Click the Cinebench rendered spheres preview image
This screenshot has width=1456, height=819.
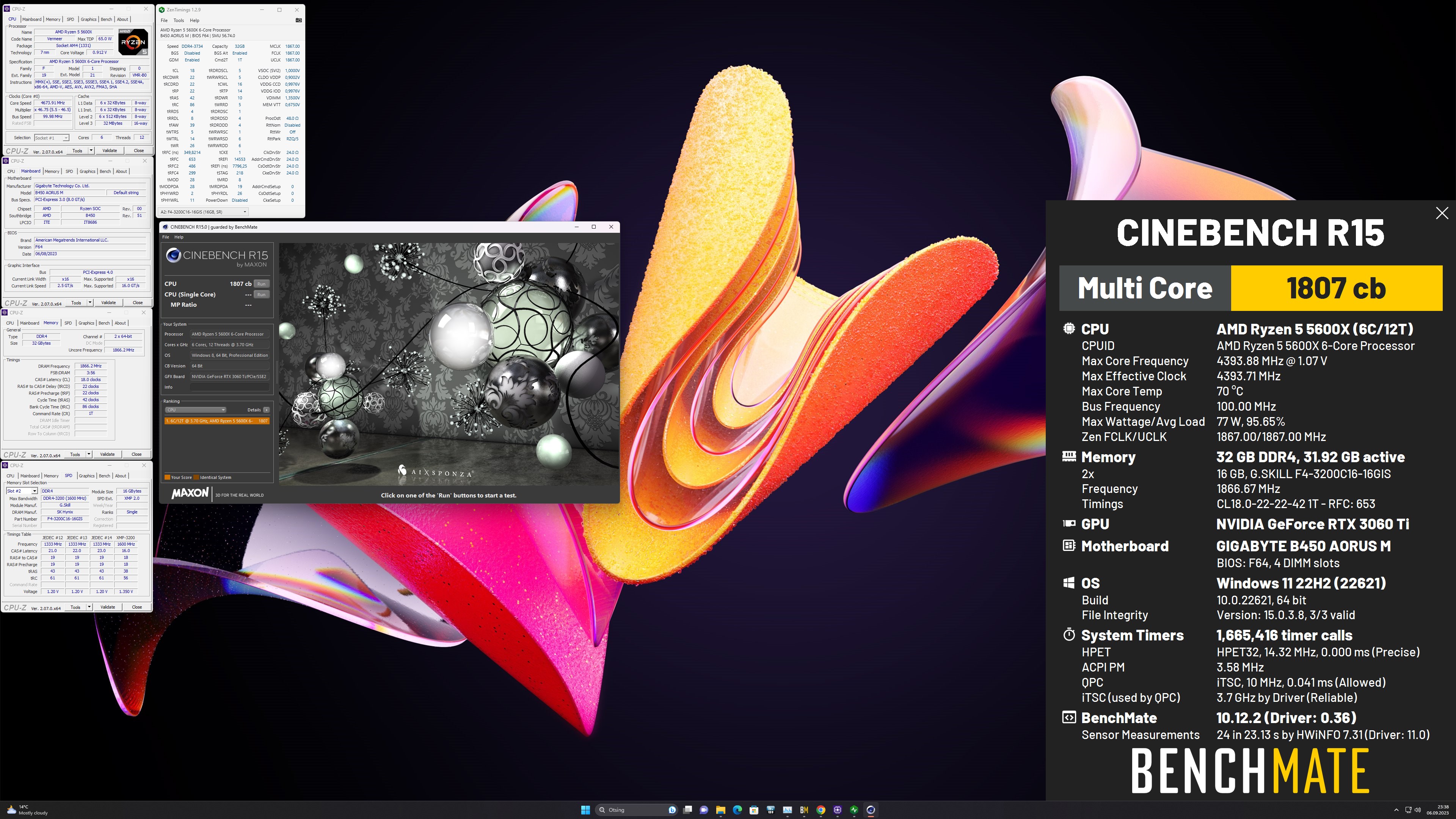pos(448,364)
